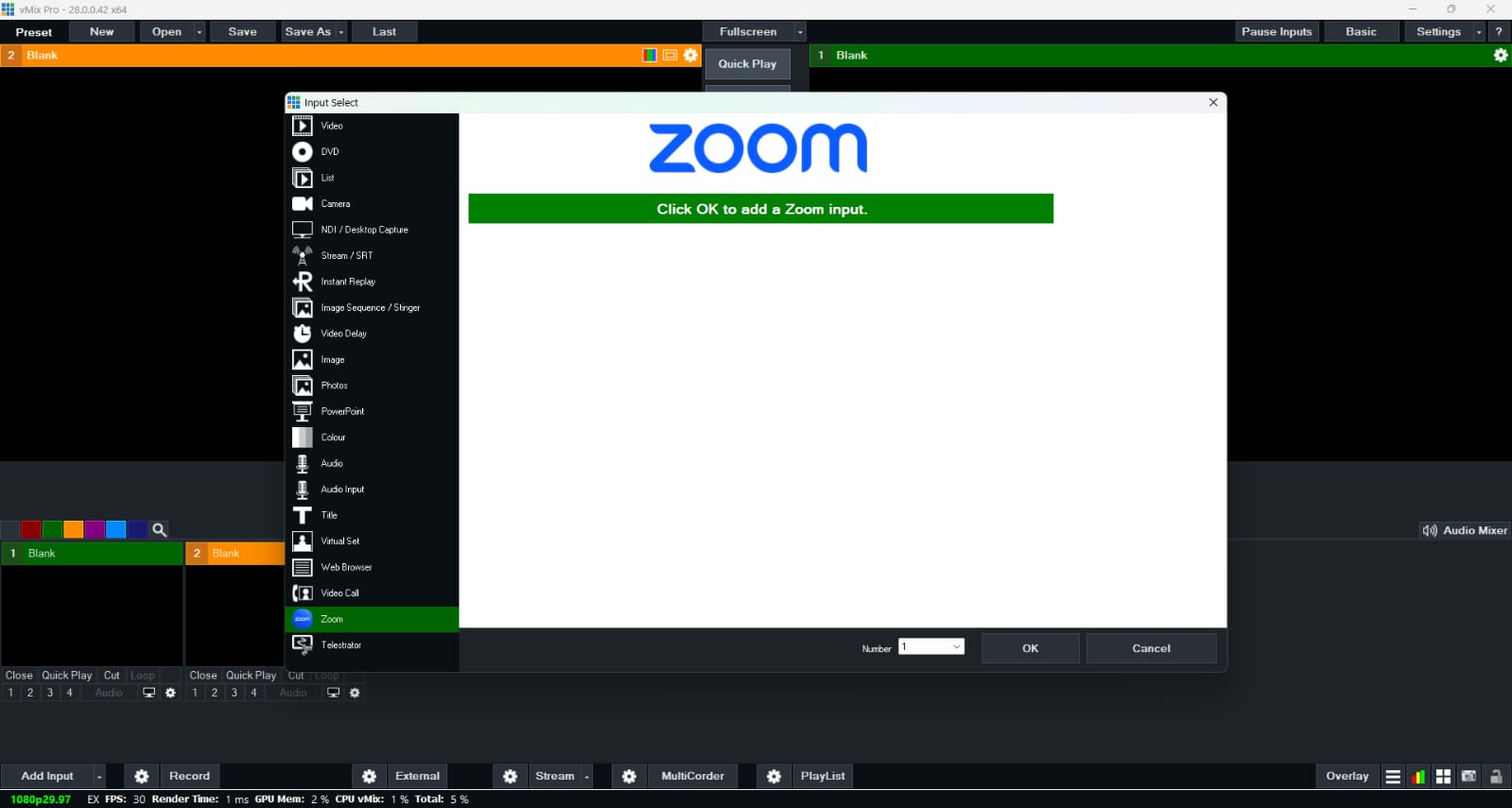Click Quick Play transition button

[747, 64]
